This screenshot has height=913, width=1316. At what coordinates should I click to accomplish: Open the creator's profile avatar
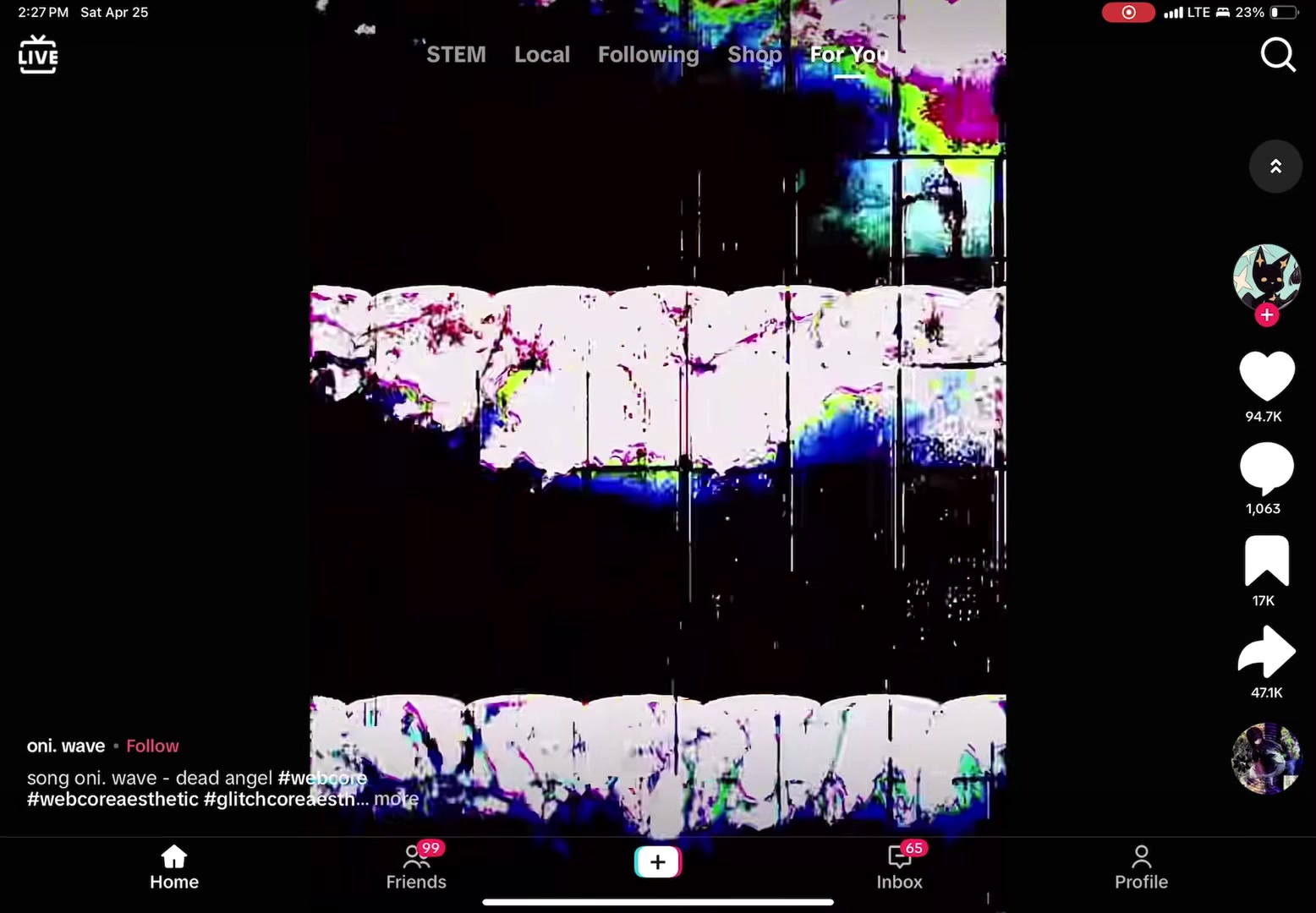pos(1266,277)
